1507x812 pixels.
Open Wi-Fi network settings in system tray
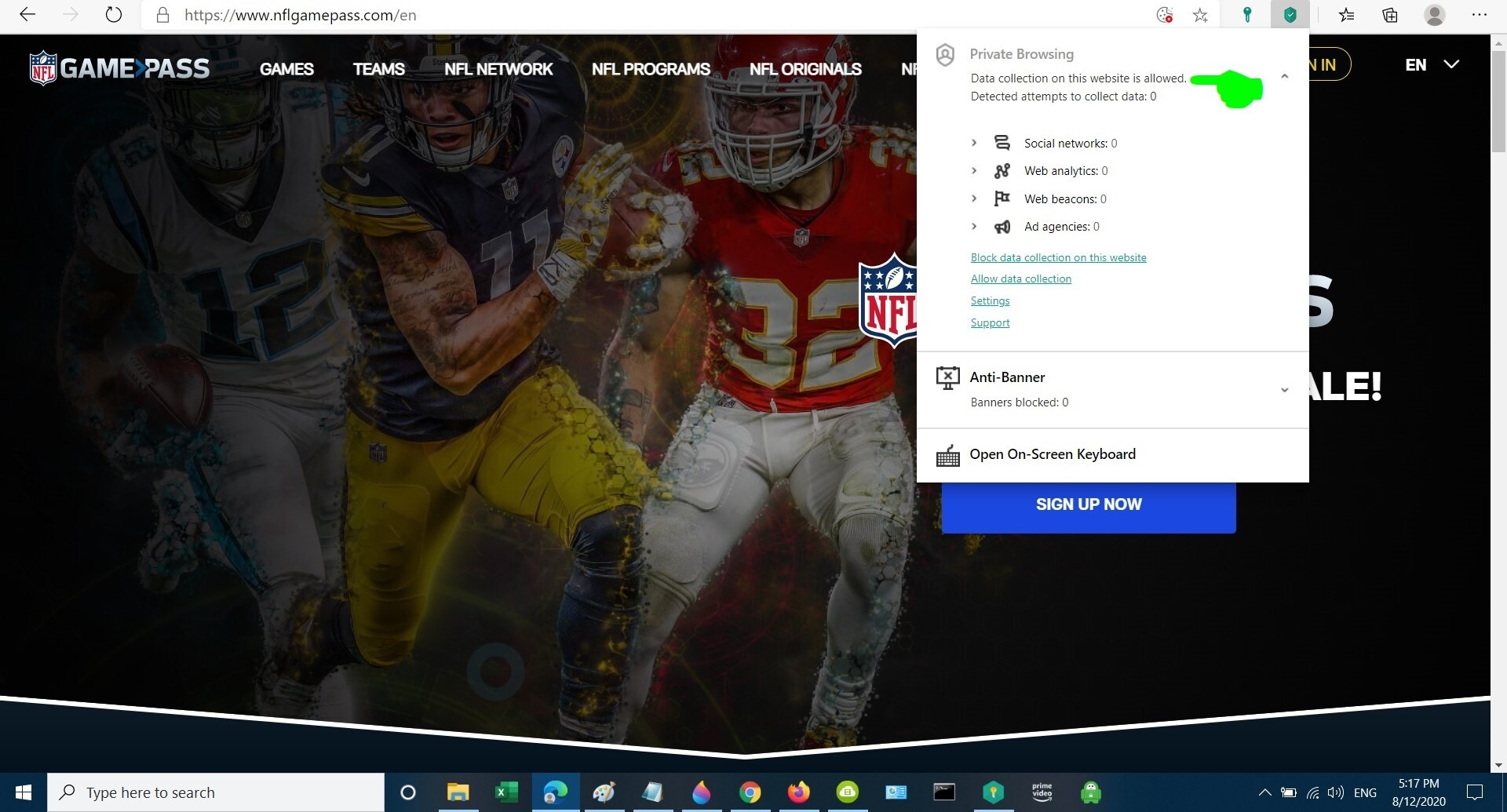pyautogui.click(x=1312, y=792)
